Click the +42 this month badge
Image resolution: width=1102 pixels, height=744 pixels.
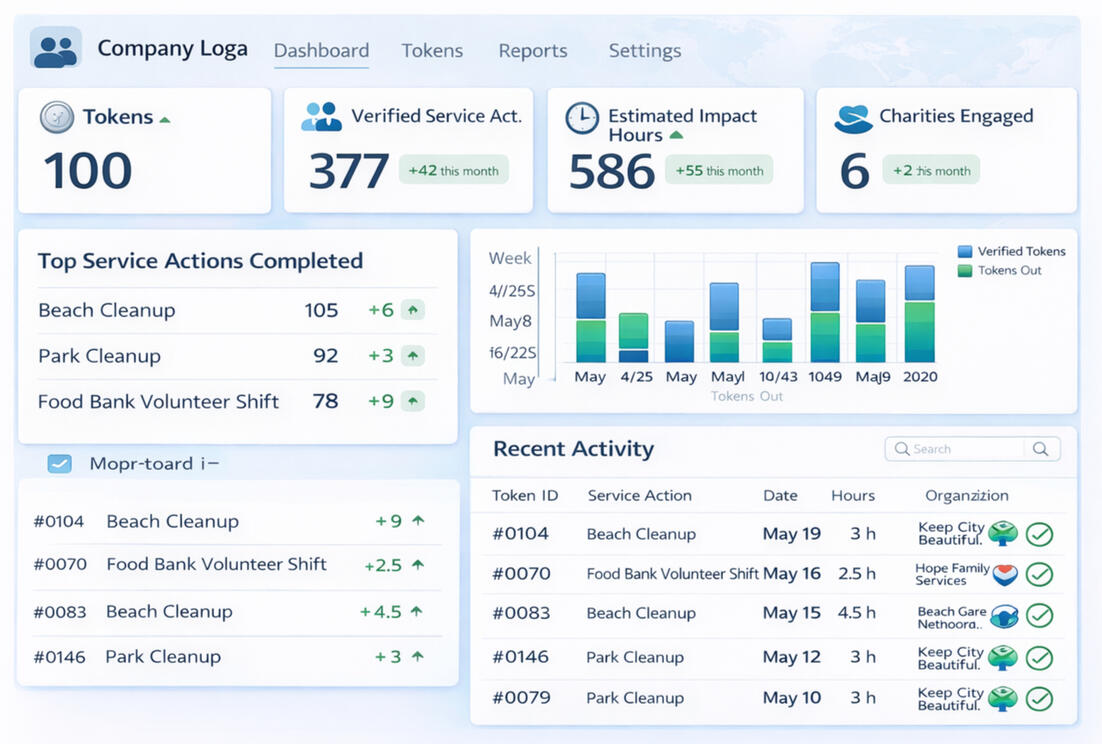(453, 170)
